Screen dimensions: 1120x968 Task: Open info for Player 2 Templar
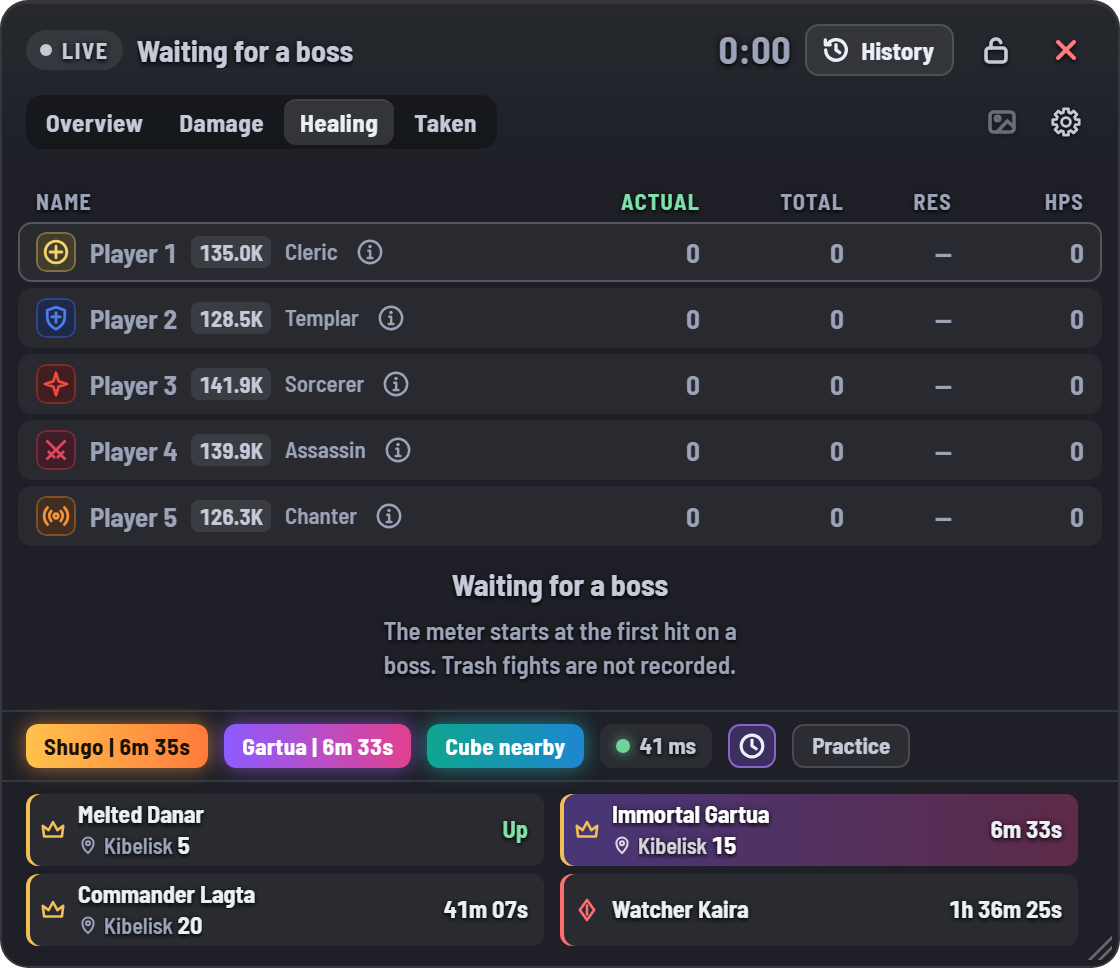click(391, 319)
